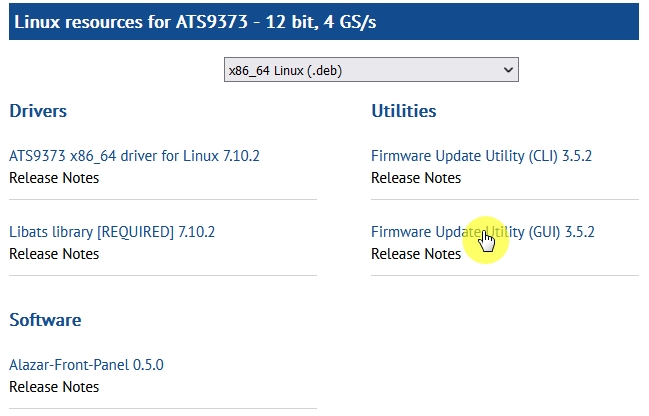Download Firmware Update Utility (CLI) 3.5.2
The height and width of the screenshot is (416, 649).
pyautogui.click(x=481, y=156)
